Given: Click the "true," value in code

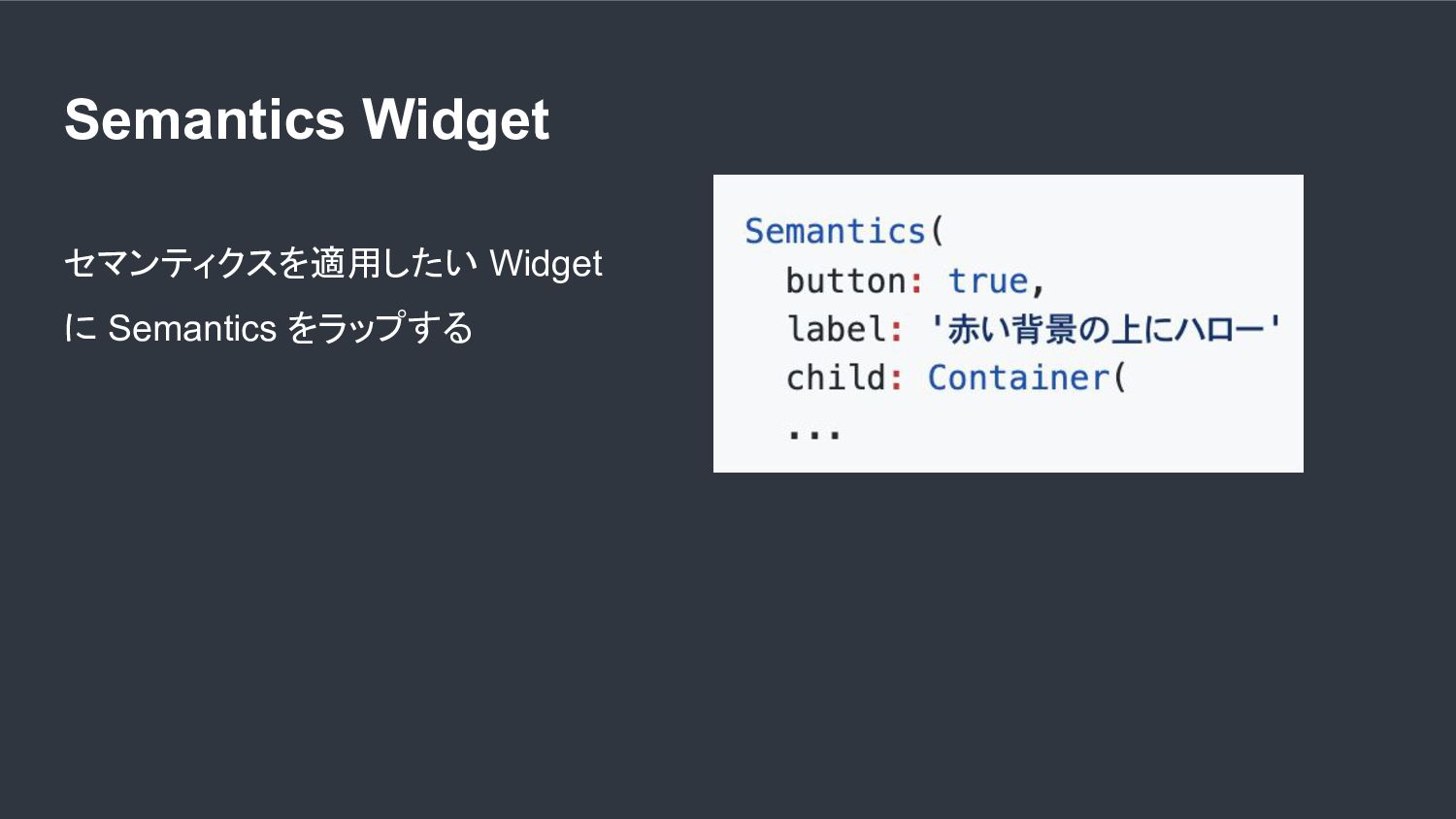Looking at the screenshot, I should 996,281.
